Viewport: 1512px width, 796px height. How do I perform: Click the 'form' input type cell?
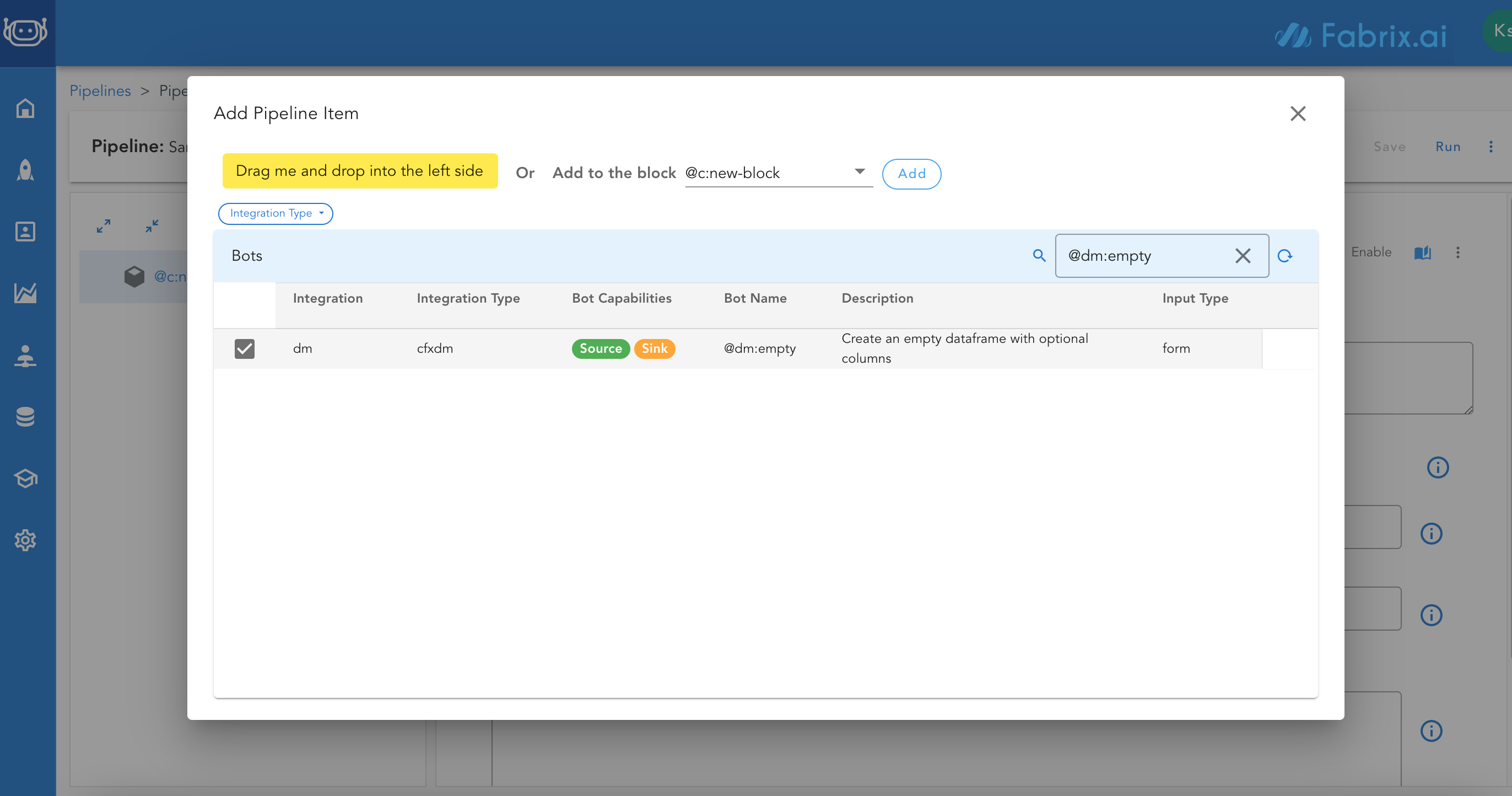tap(1176, 349)
